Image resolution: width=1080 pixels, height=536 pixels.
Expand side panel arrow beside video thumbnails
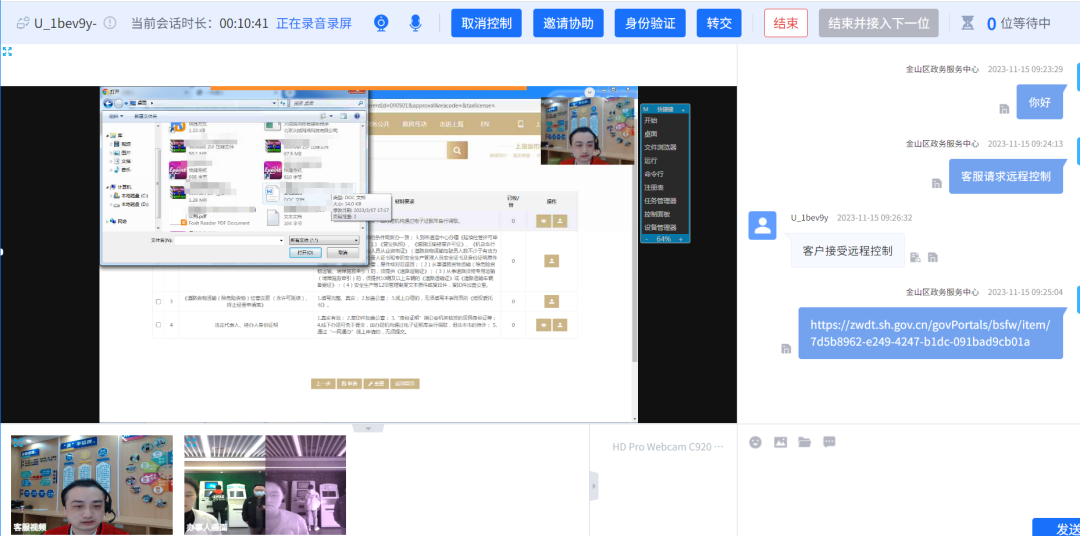(x=594, y=486)
